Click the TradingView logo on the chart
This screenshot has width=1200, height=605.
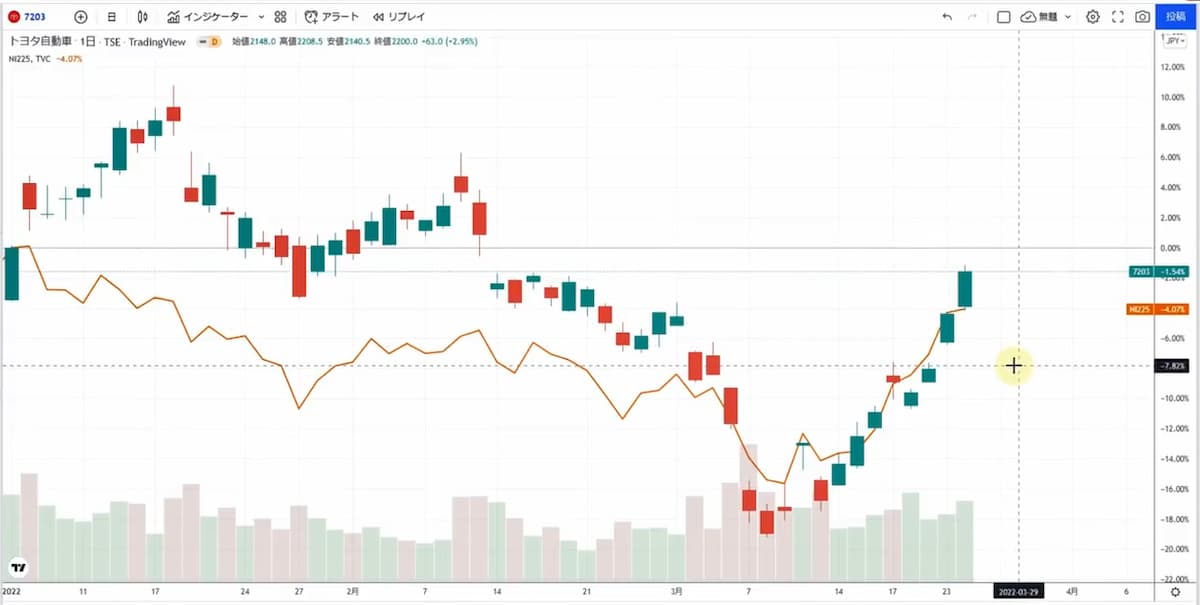coord(18,567)
